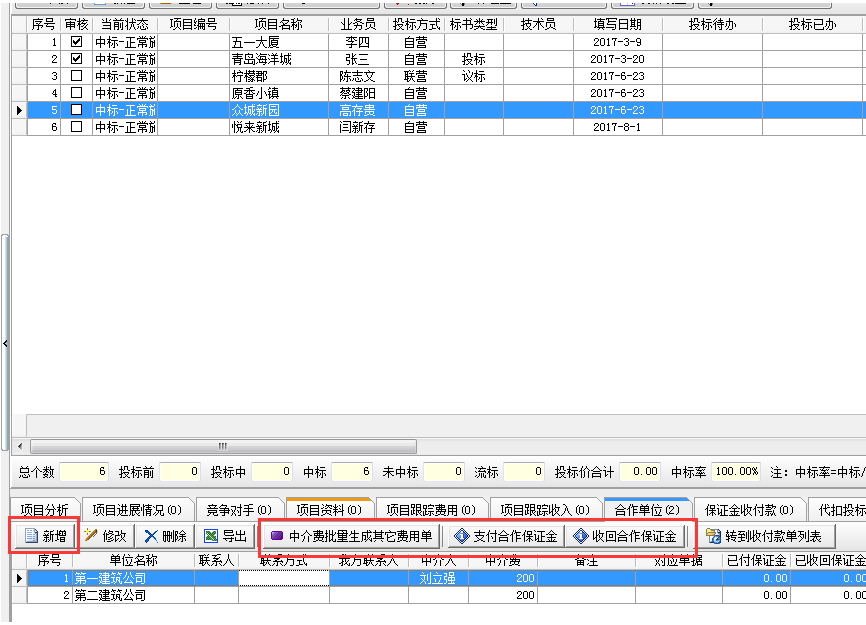Click the 投标价合计 value field
This screenshot has height=625, width=866.
tap(640, 472)
